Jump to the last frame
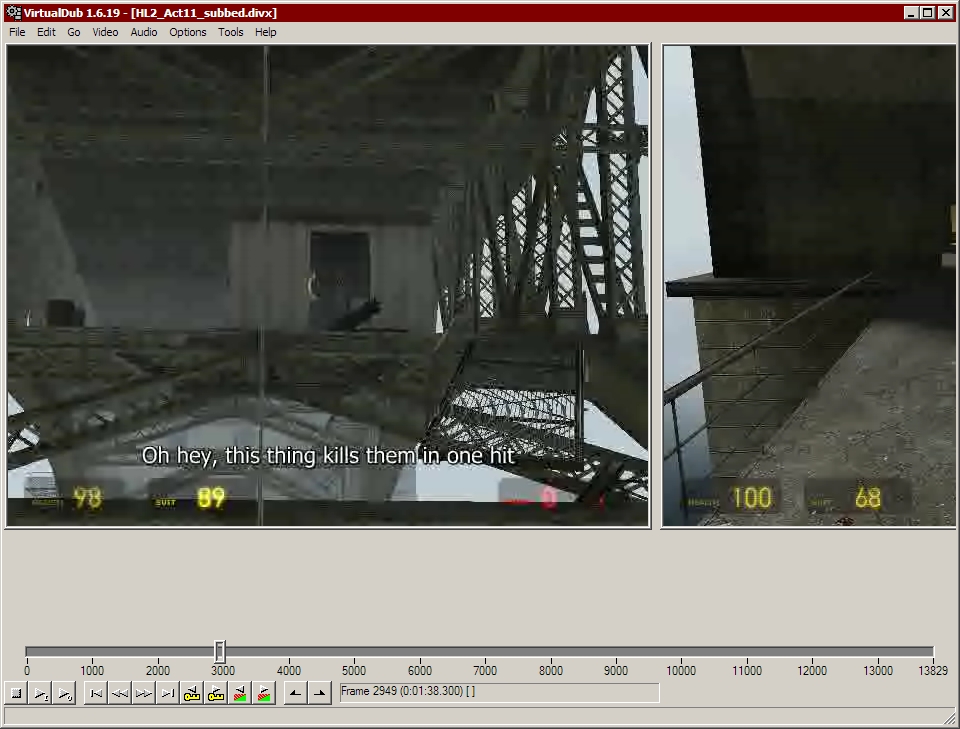This screenshot has height=729, width=960. (167, 693)
